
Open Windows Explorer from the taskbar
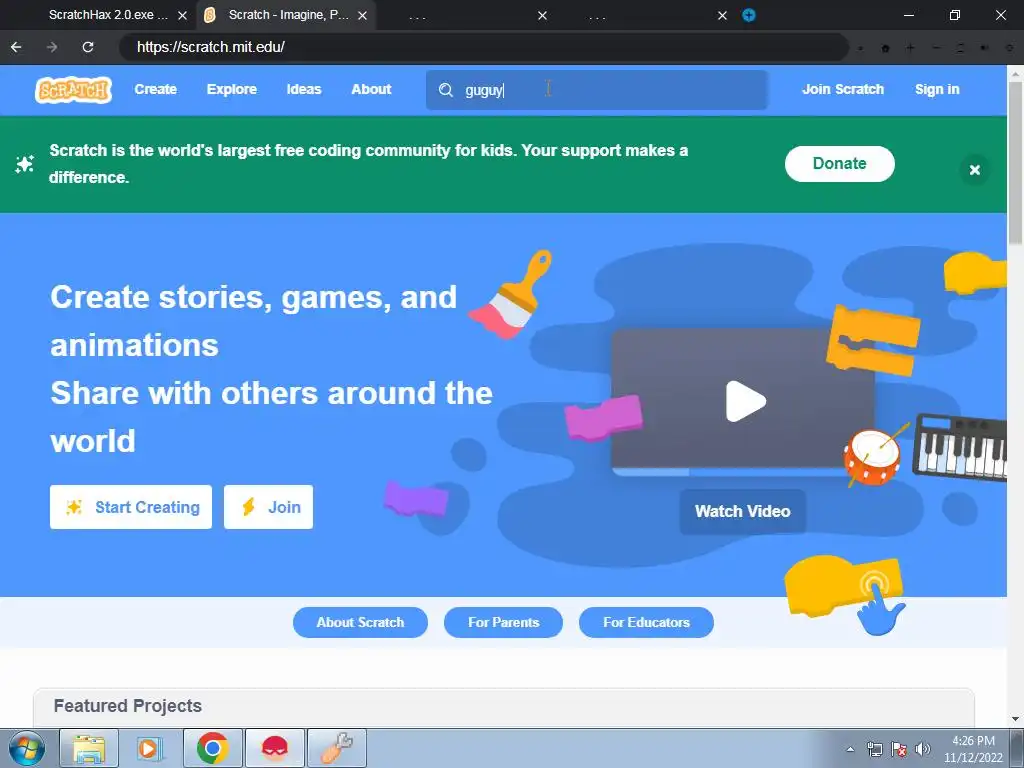[x=89, y=748]
